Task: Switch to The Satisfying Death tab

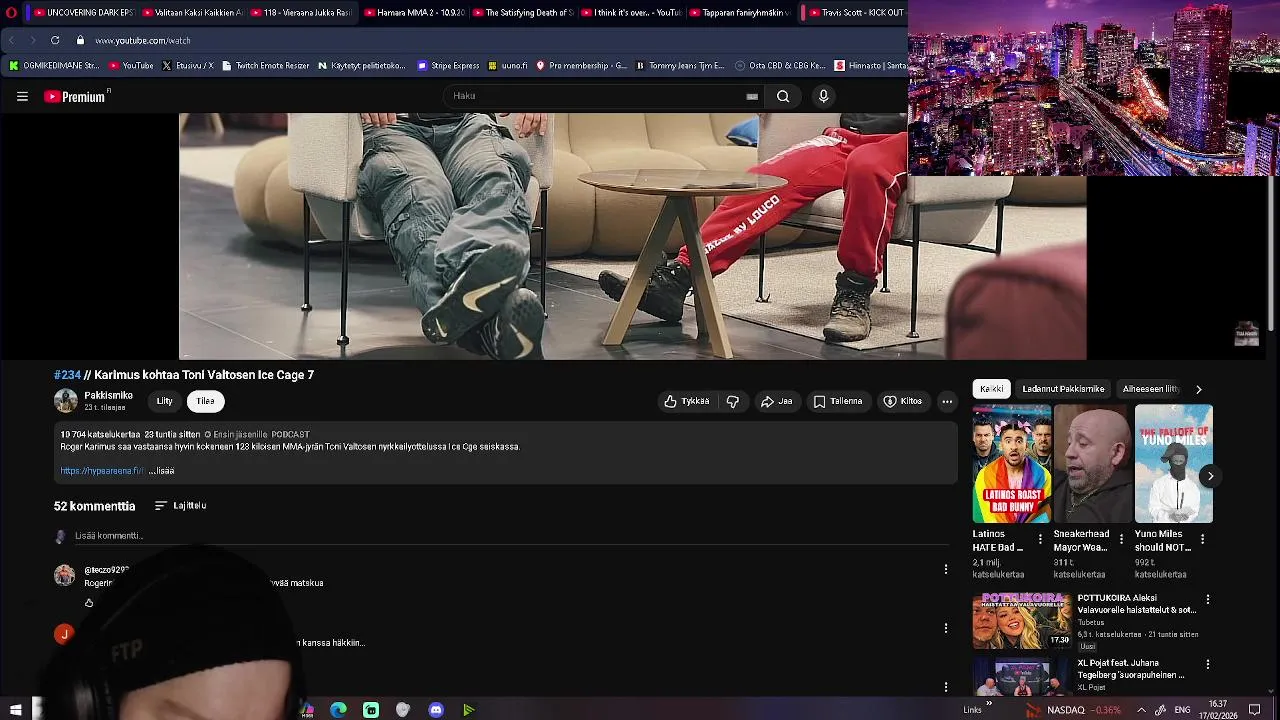Action: click(522, 12)
